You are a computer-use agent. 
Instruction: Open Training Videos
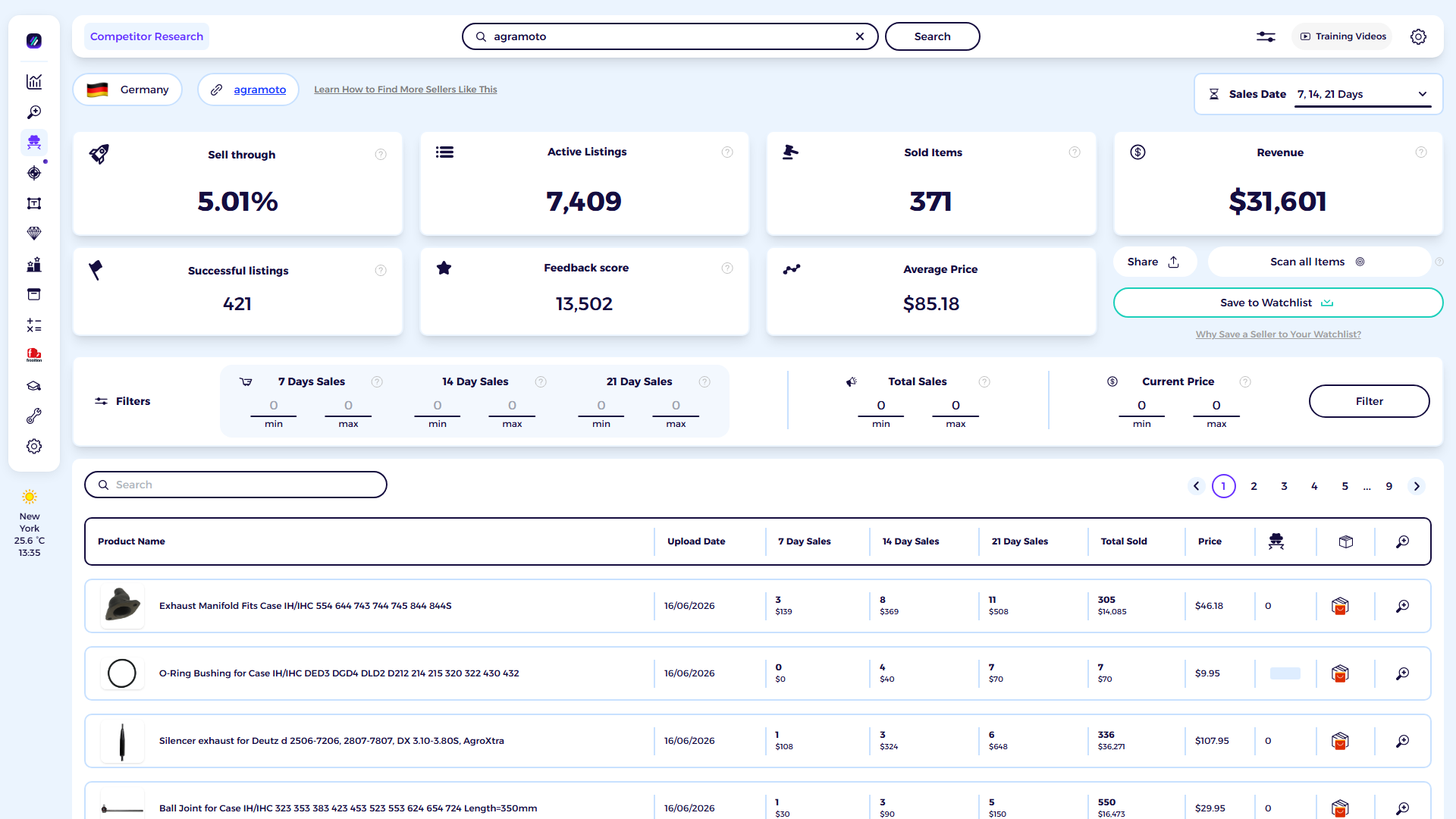click(x=1342, y=36)
